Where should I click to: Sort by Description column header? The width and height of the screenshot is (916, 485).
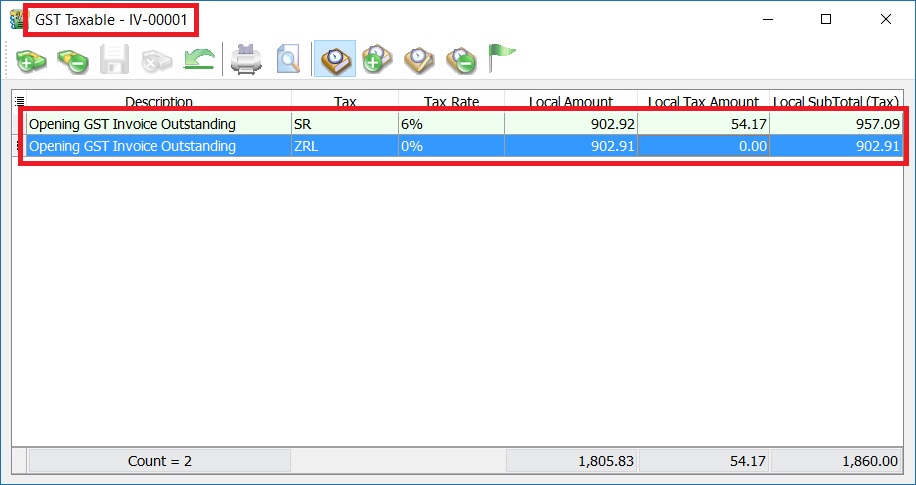click(159, 101)
